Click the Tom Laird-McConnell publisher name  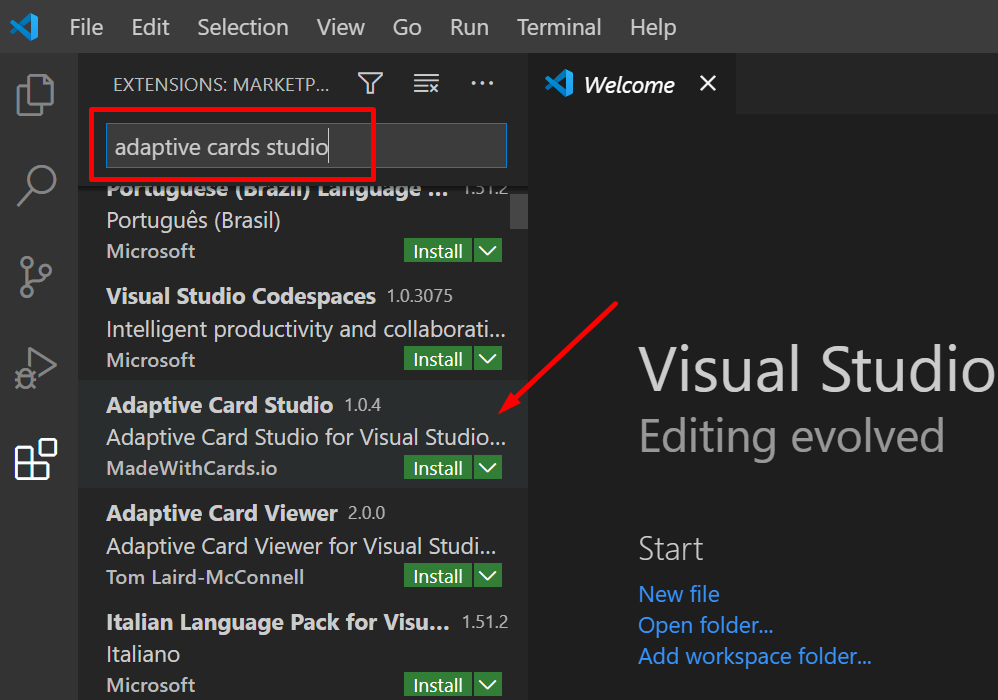[x=205, y=577]
